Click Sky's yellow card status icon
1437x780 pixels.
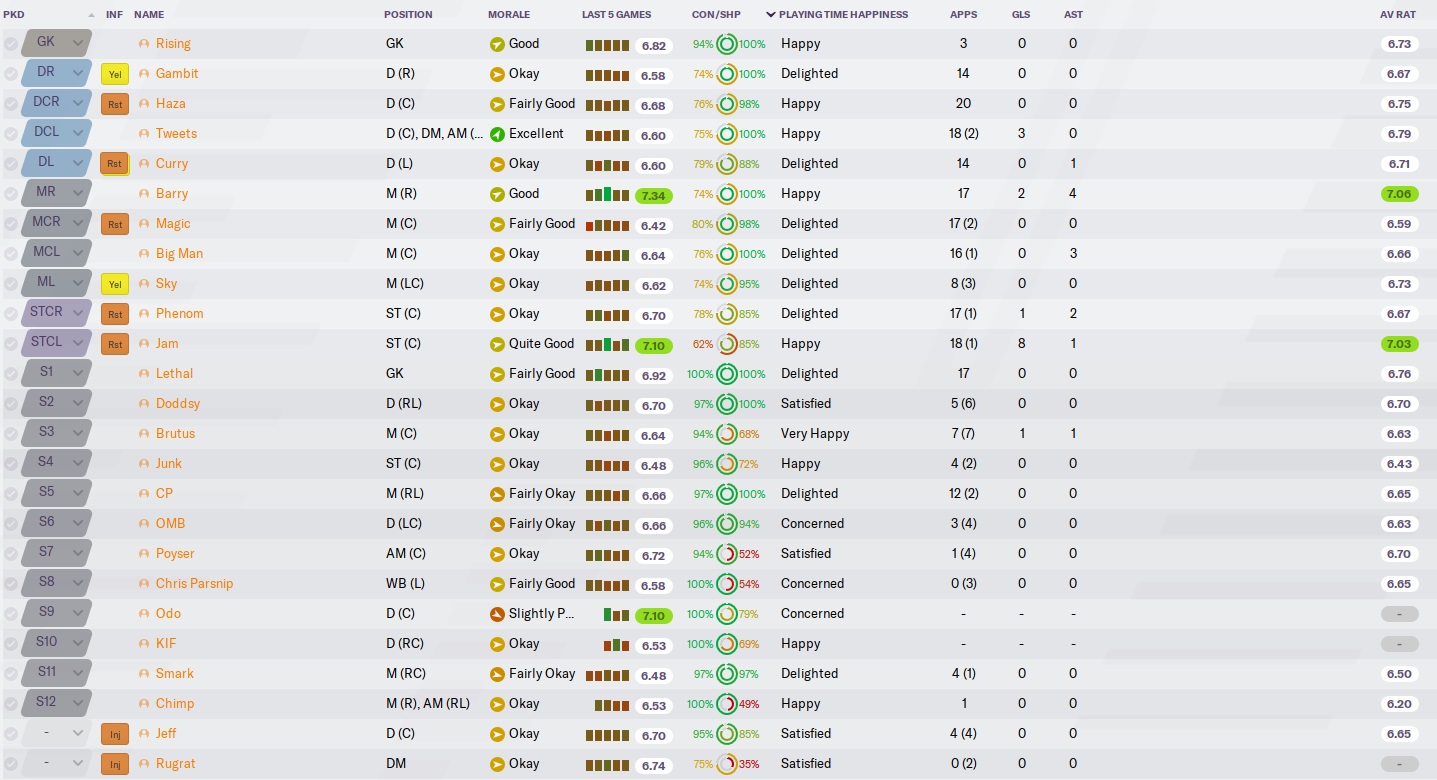115,284
